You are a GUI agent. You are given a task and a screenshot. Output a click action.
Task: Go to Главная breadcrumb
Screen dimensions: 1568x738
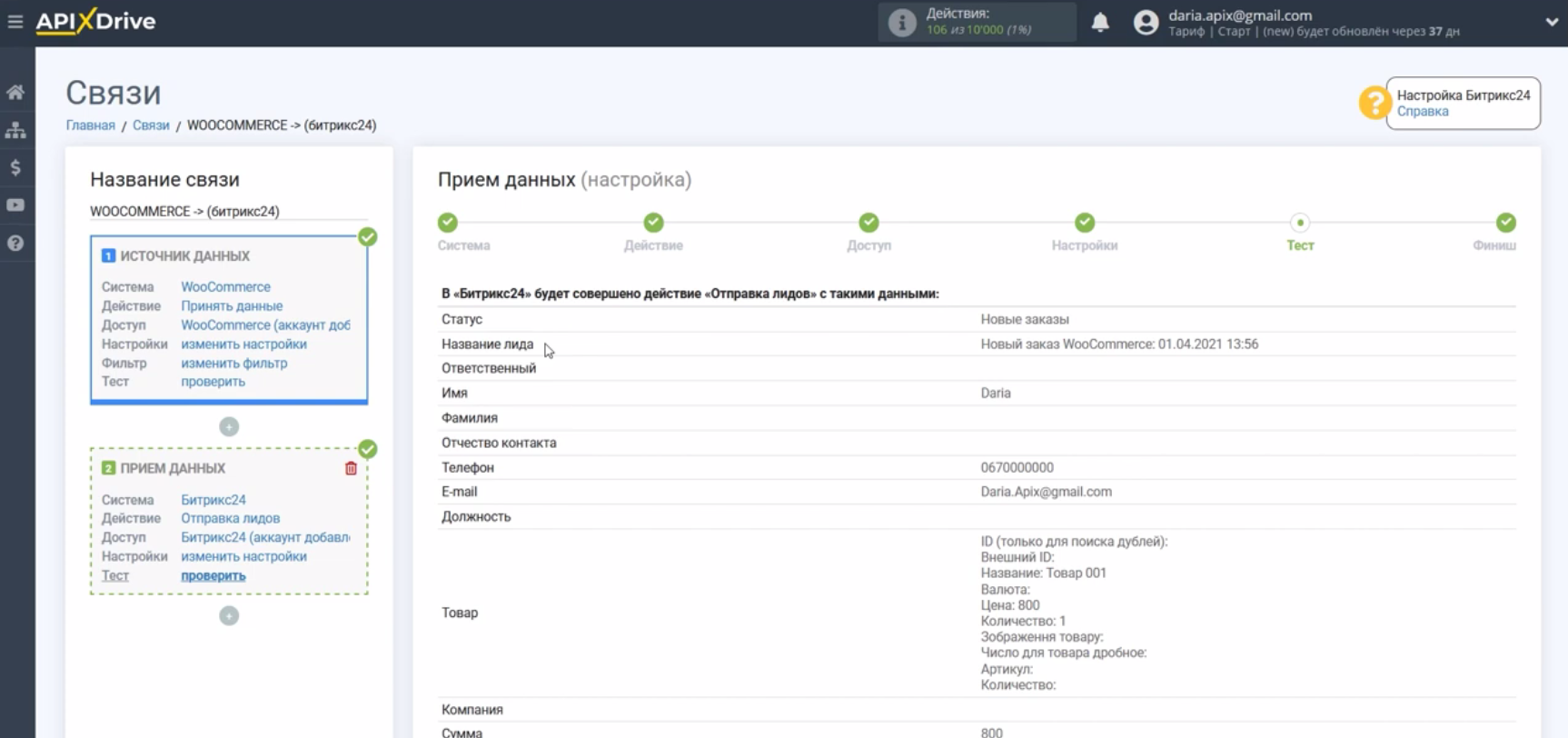pyautogui.click(x=91, y=125)
